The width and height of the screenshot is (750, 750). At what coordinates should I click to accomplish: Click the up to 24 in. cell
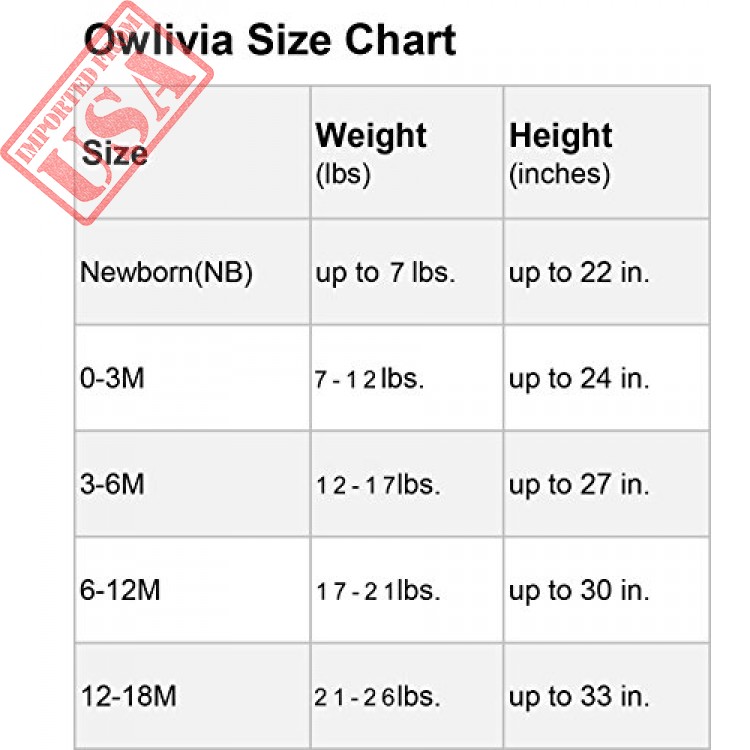pyautogui.click(x=607, y=378)
